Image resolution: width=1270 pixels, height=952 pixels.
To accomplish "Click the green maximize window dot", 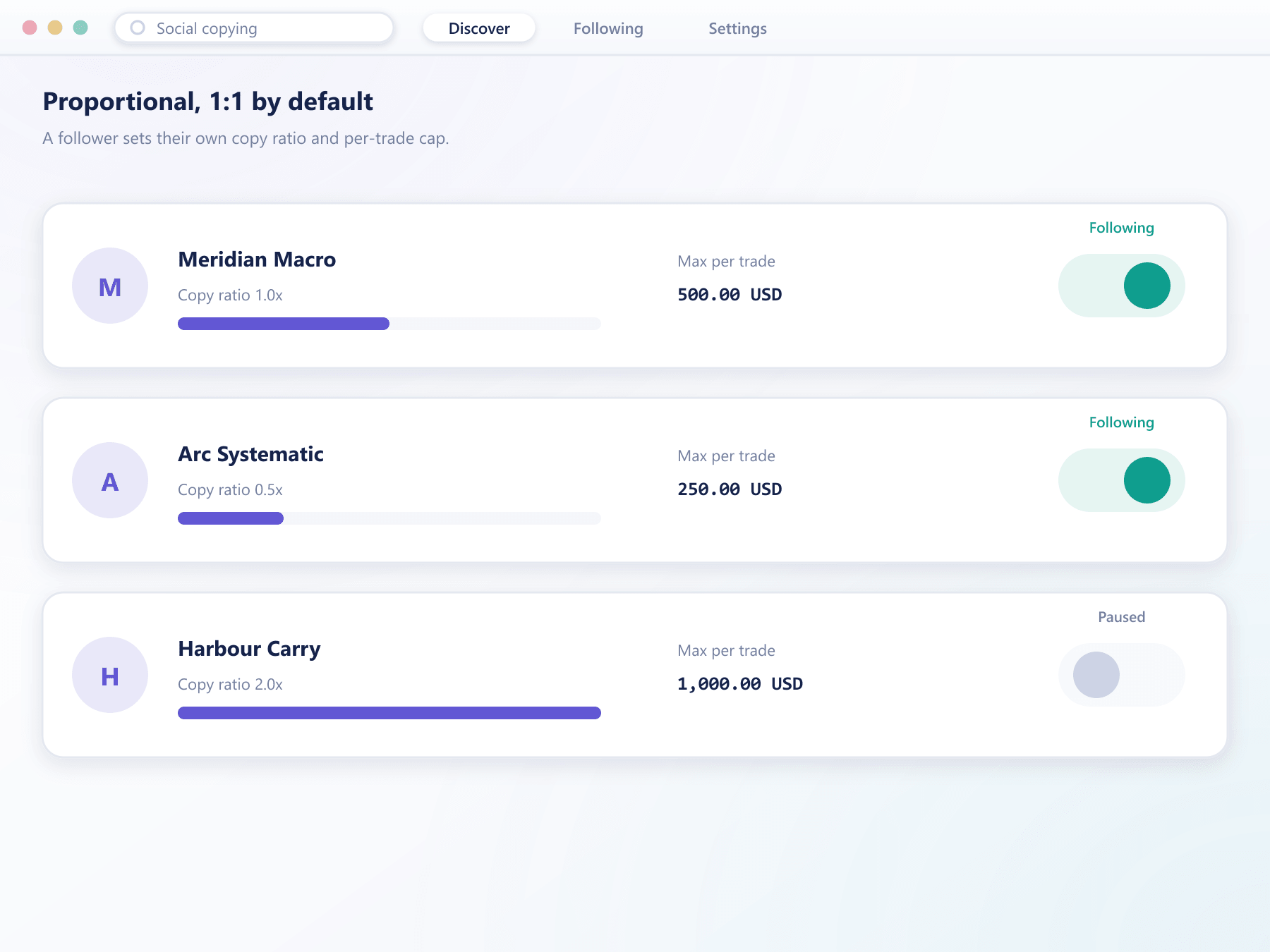I will click(x=80, y=28).
